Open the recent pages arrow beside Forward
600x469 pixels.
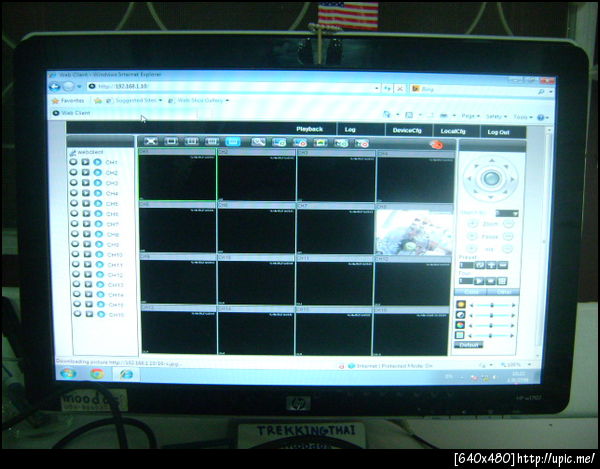point(79,87)
